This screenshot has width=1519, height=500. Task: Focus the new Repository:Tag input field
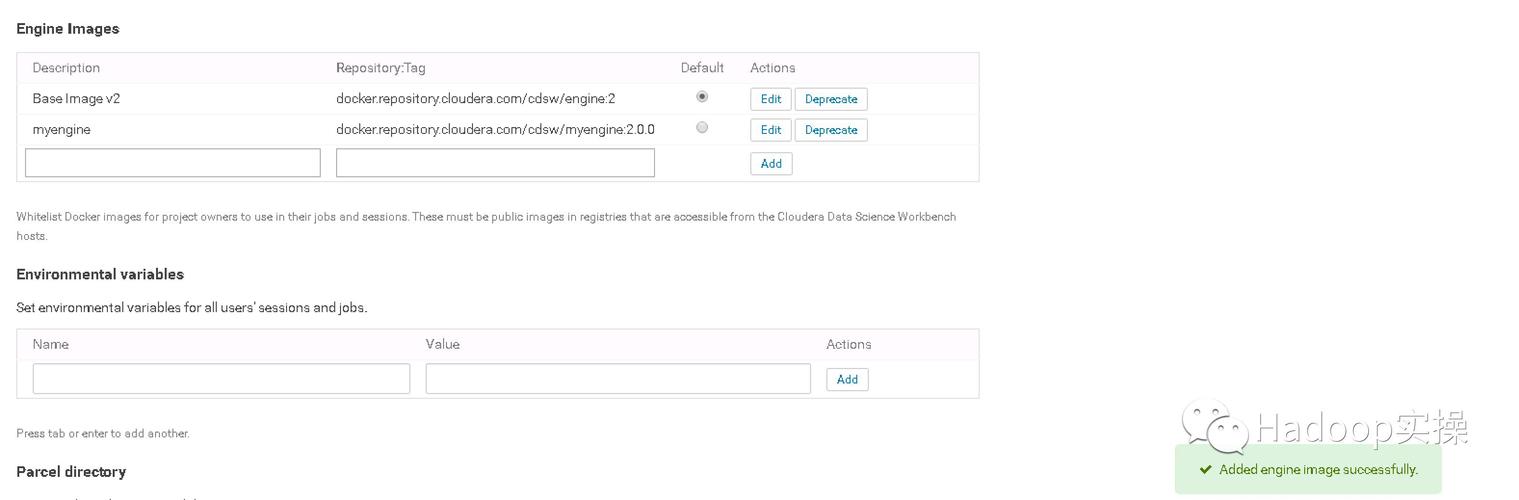click(495, 163)
